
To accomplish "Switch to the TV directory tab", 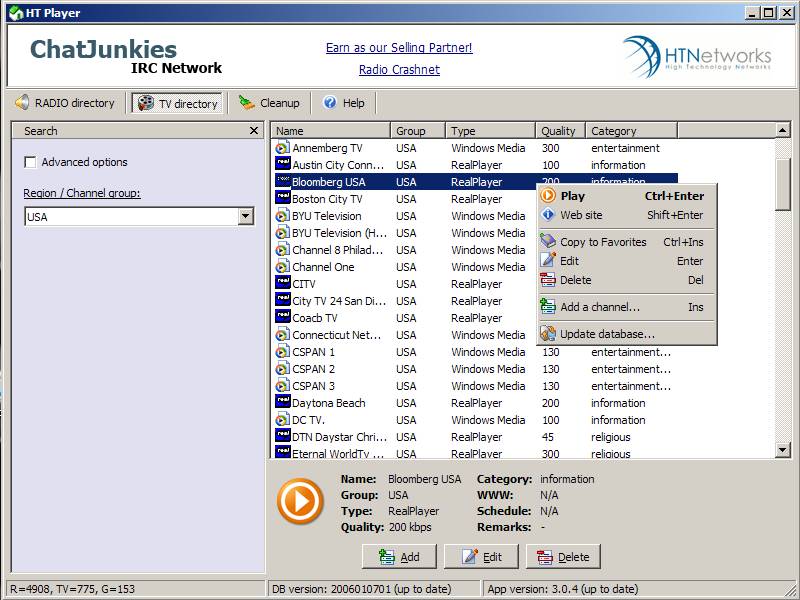I will point(177,103).
